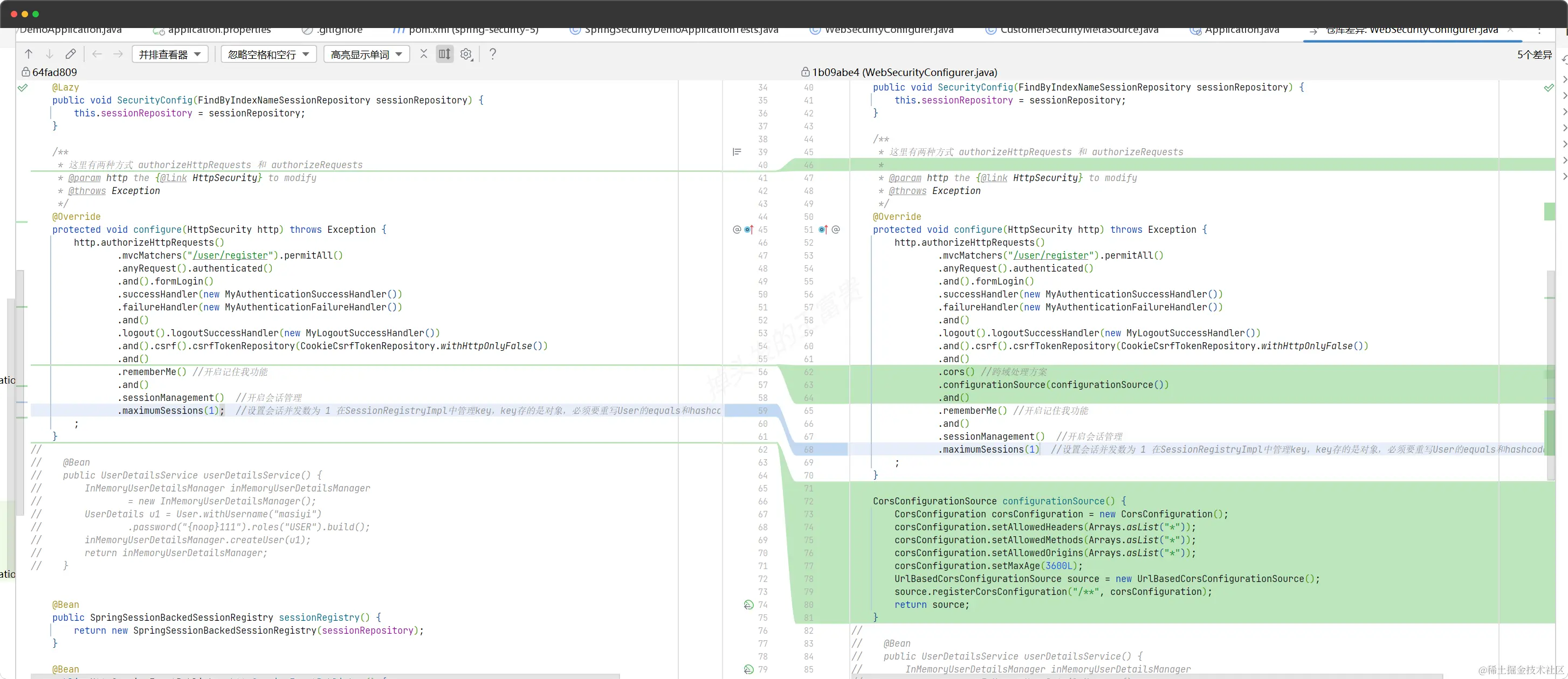The height and width of the screenshot is (679, 1568).
Task: Click the return source; line
Action: pyautogui.click(x=931, y=605)
